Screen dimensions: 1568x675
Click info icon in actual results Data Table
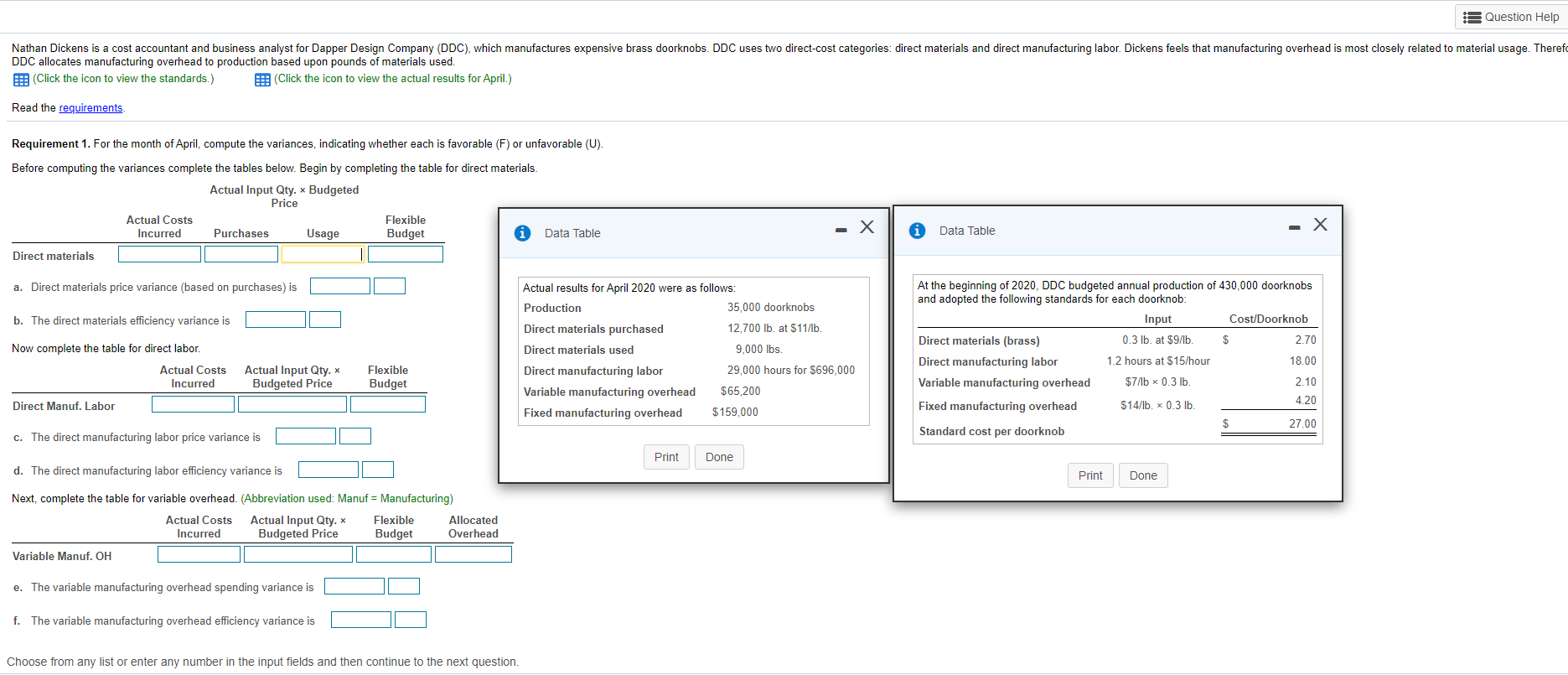pyautogui.click(x=523, y=233)
